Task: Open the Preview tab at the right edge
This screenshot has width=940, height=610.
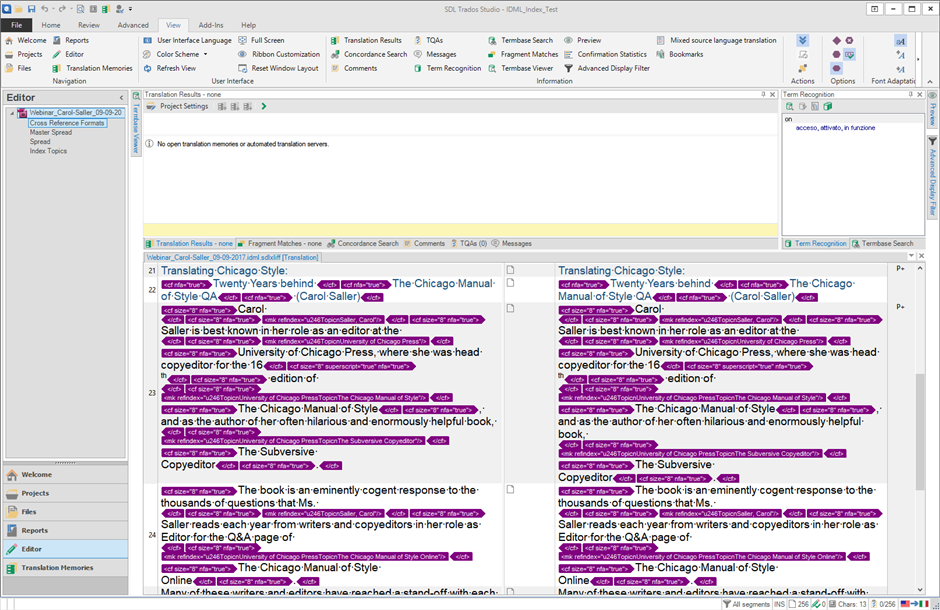Action: pyautogui.click(x=933, y=109)
